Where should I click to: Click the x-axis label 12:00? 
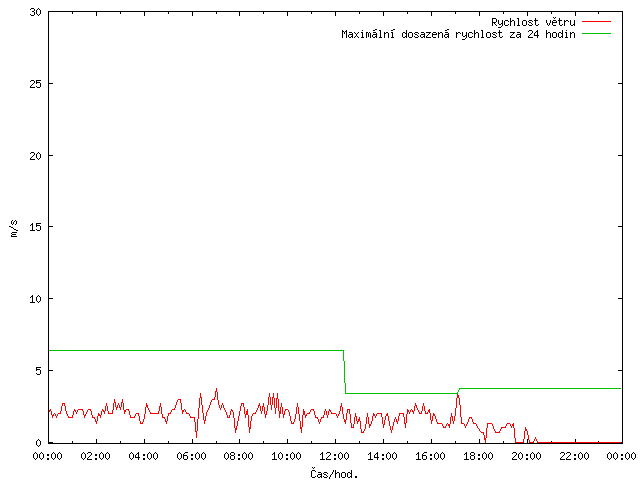coord(334,456)
